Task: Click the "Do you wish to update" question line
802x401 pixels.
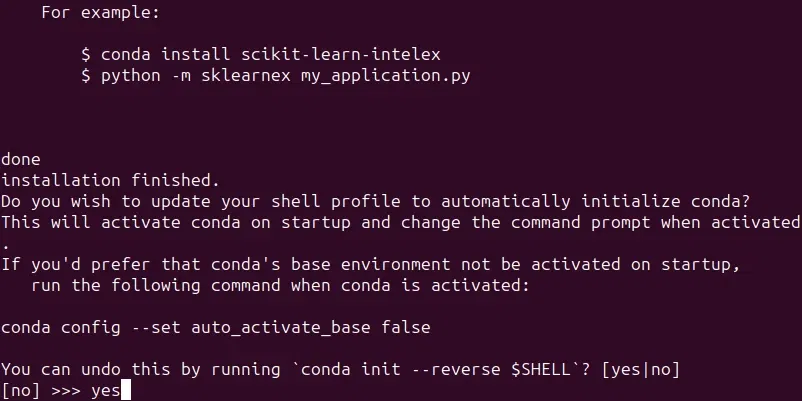Action: (375, 201)
